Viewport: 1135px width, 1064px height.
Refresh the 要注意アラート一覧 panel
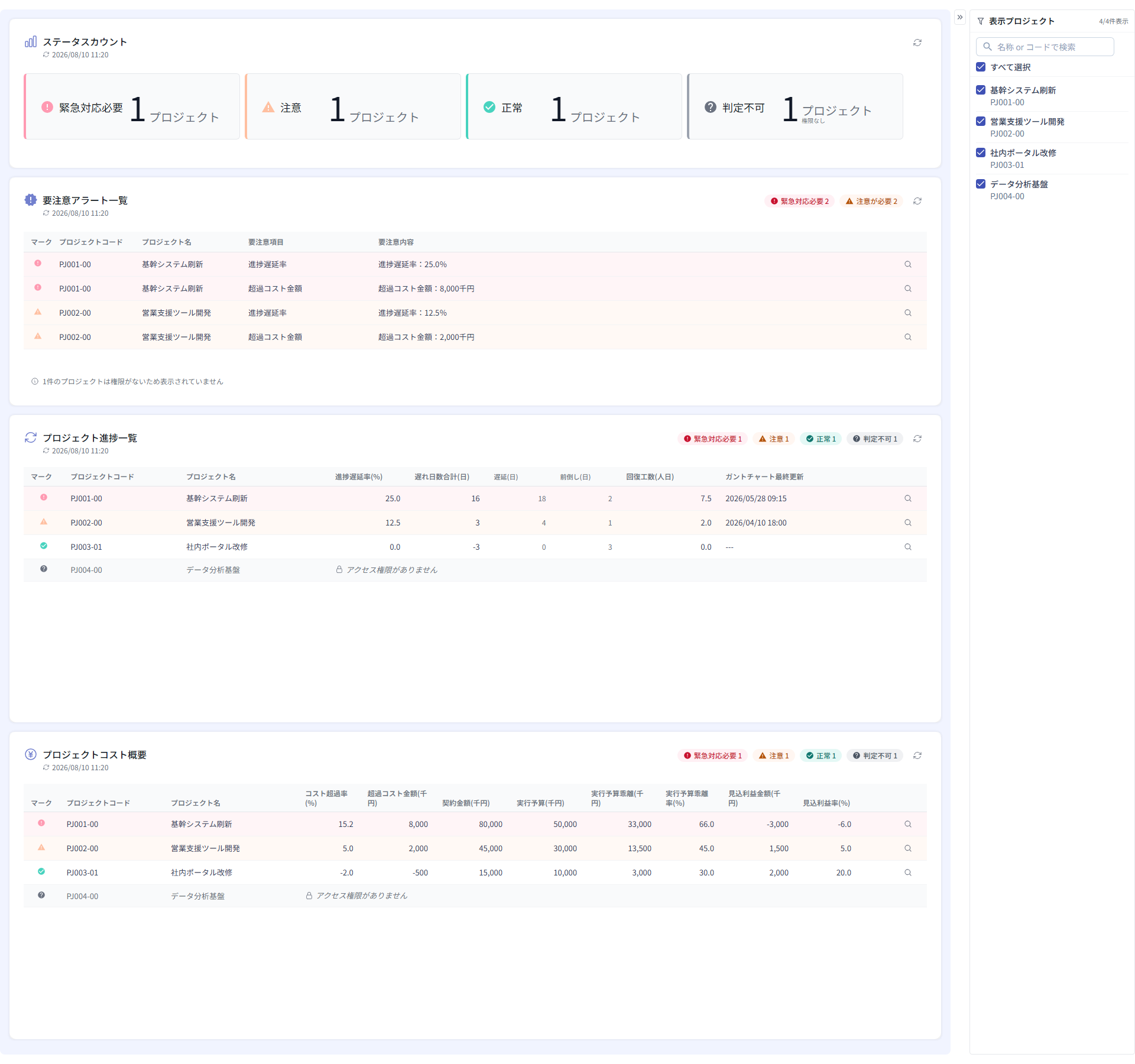(x=917, y=201)
